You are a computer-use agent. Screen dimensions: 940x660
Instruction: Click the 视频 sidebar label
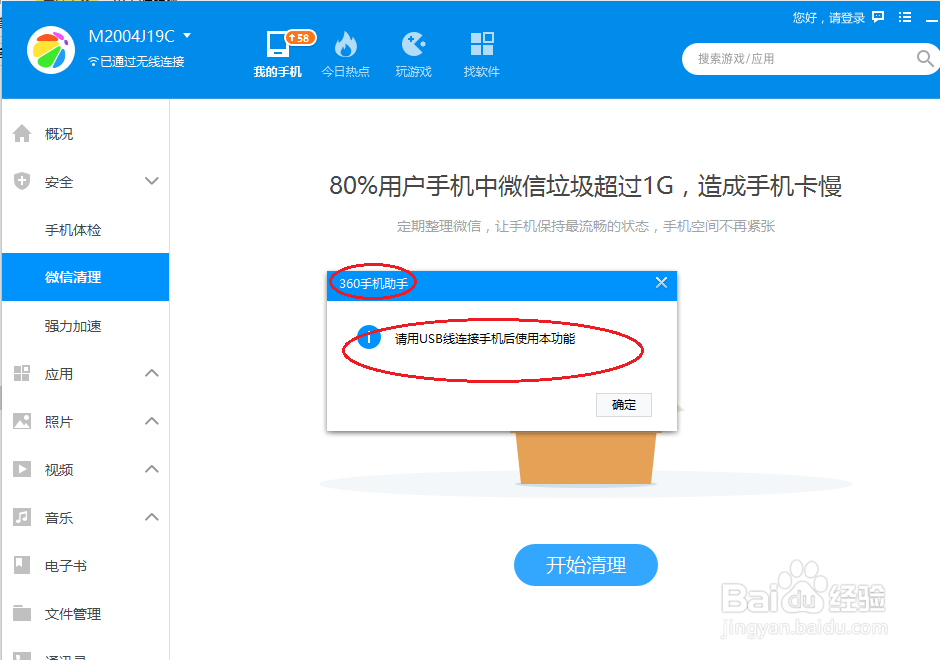coord(59,470)
